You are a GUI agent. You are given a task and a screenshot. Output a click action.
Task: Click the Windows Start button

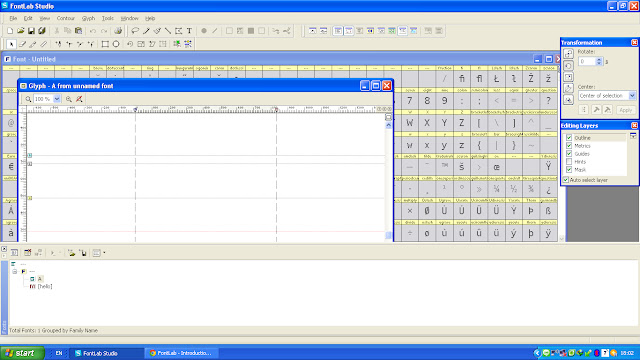click(x=22, y=353)
